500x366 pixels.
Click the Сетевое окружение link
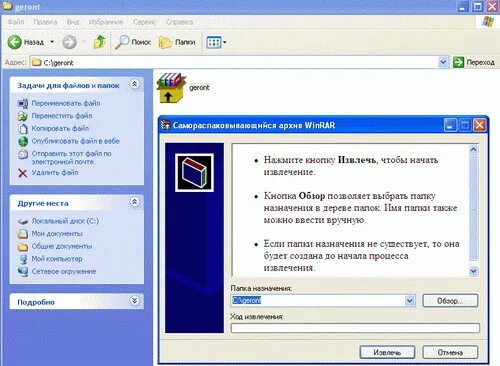point(64,272)
